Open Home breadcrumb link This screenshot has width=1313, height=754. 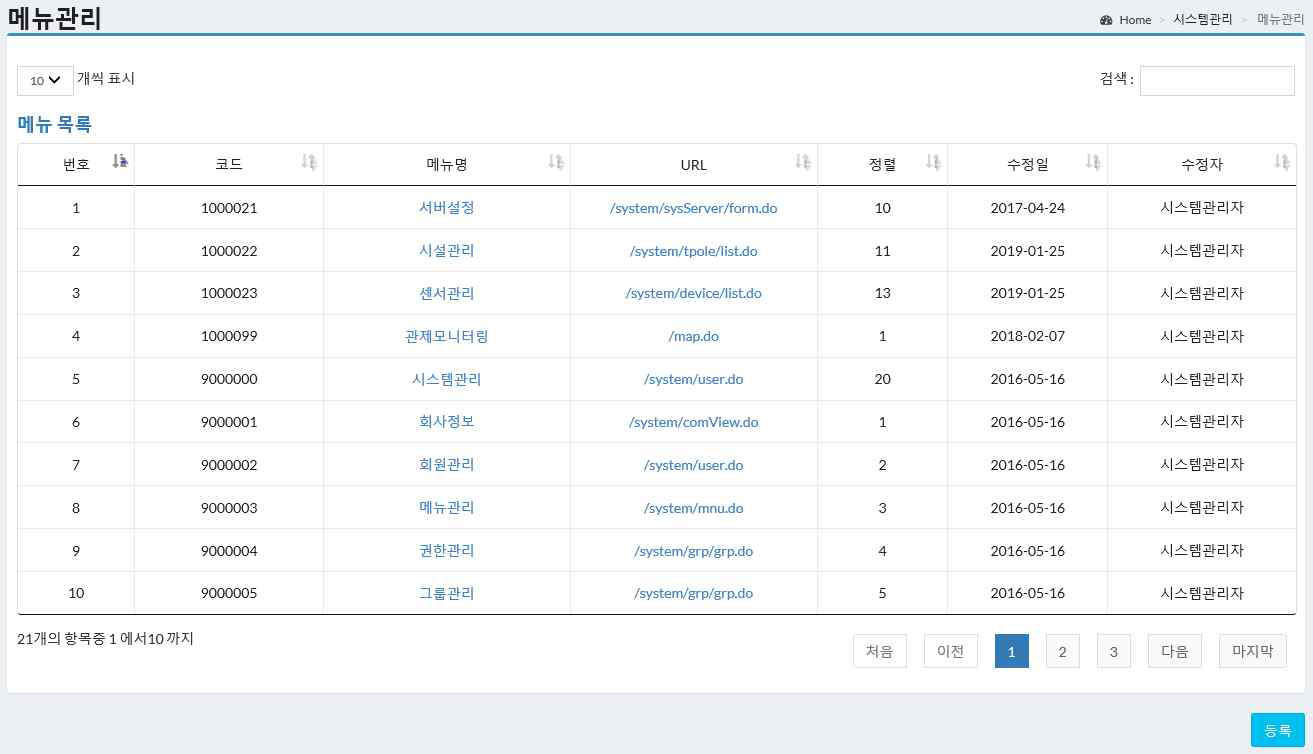coord(1135,20)
